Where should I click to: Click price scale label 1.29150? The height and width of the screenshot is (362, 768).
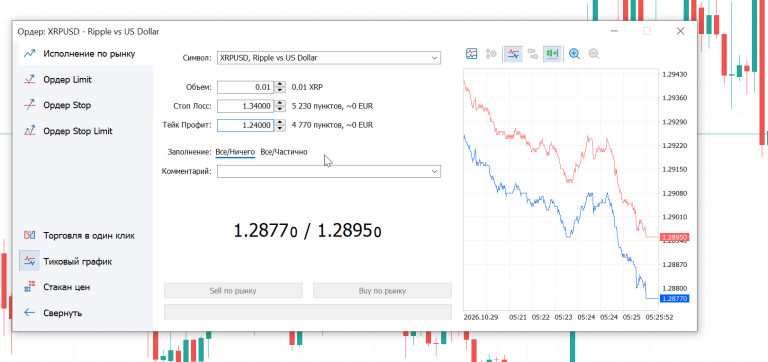click(674, 169)
